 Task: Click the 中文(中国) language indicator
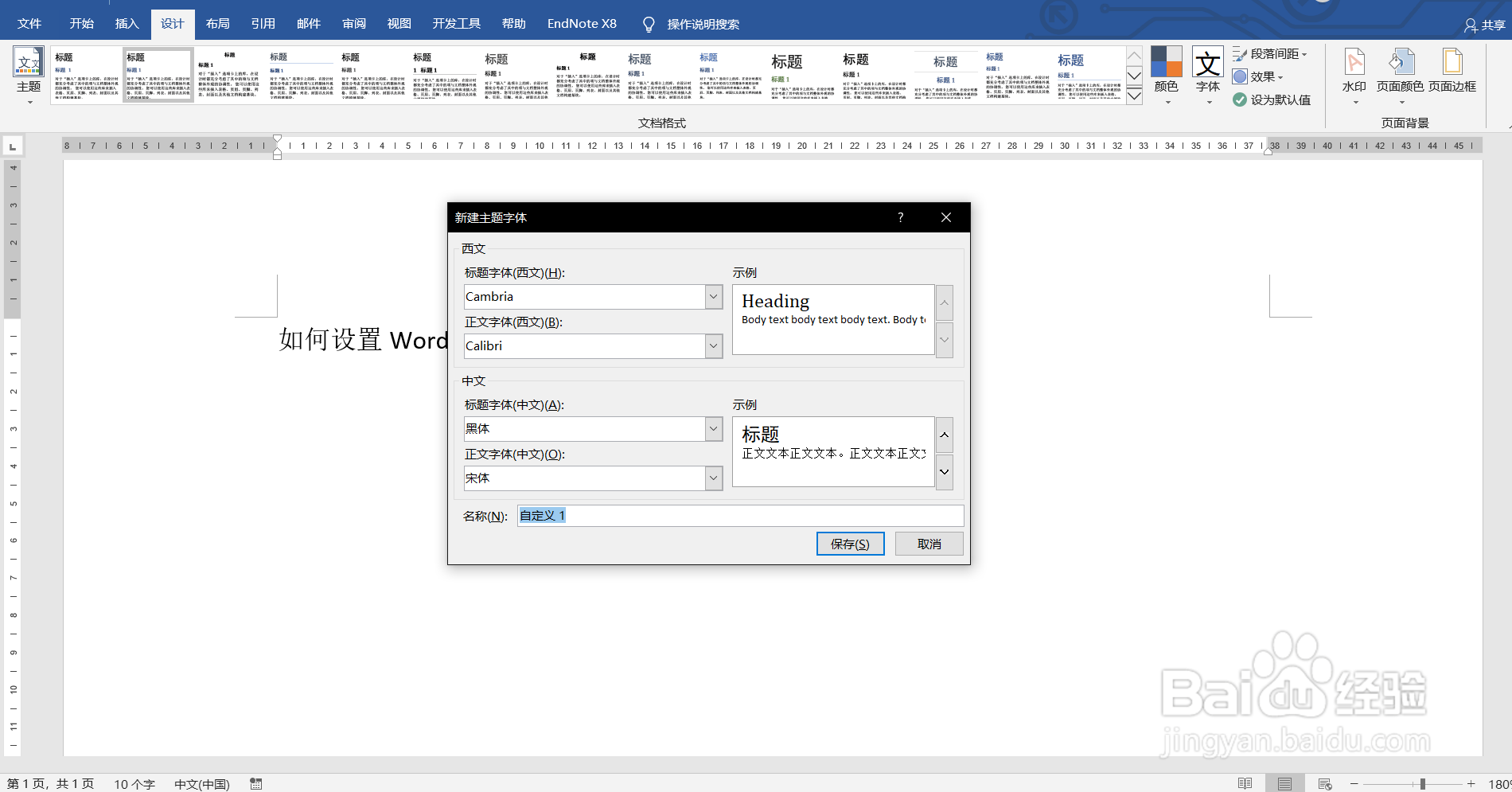201,784
